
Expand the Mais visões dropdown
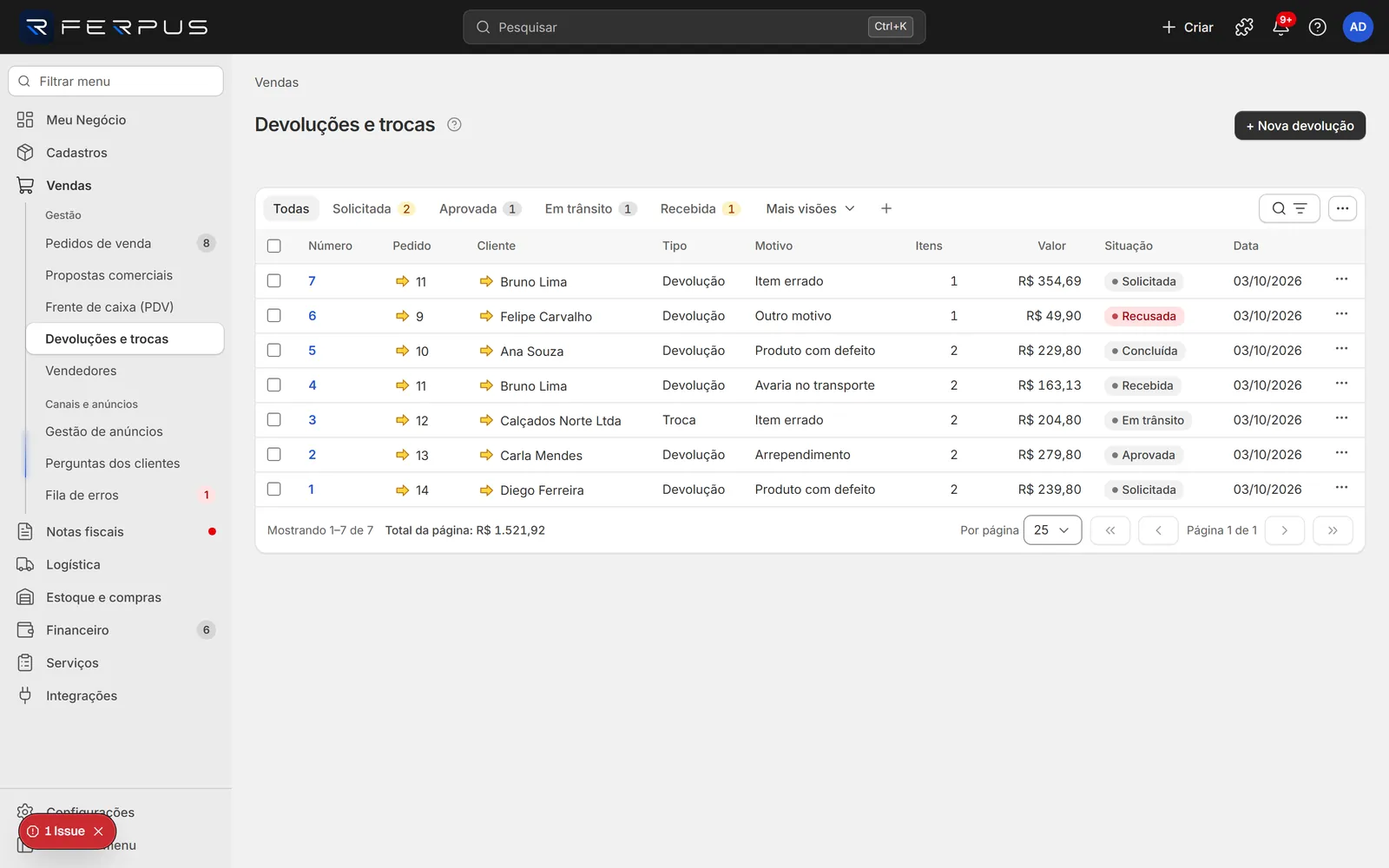(x=810, y=208)
